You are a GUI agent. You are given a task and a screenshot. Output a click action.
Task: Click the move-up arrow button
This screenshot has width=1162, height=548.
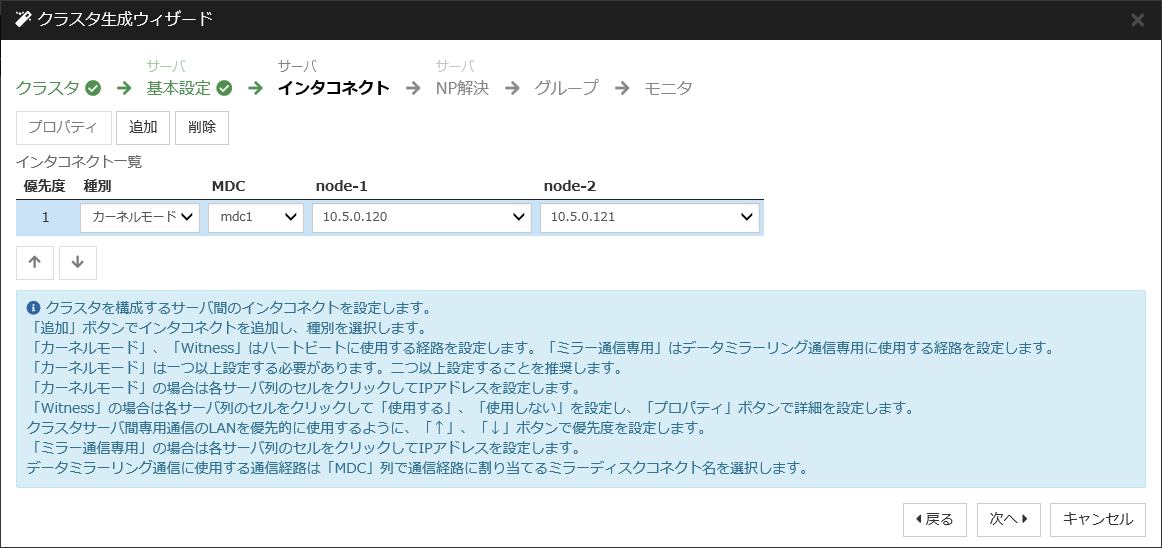(x=35, y=262)
